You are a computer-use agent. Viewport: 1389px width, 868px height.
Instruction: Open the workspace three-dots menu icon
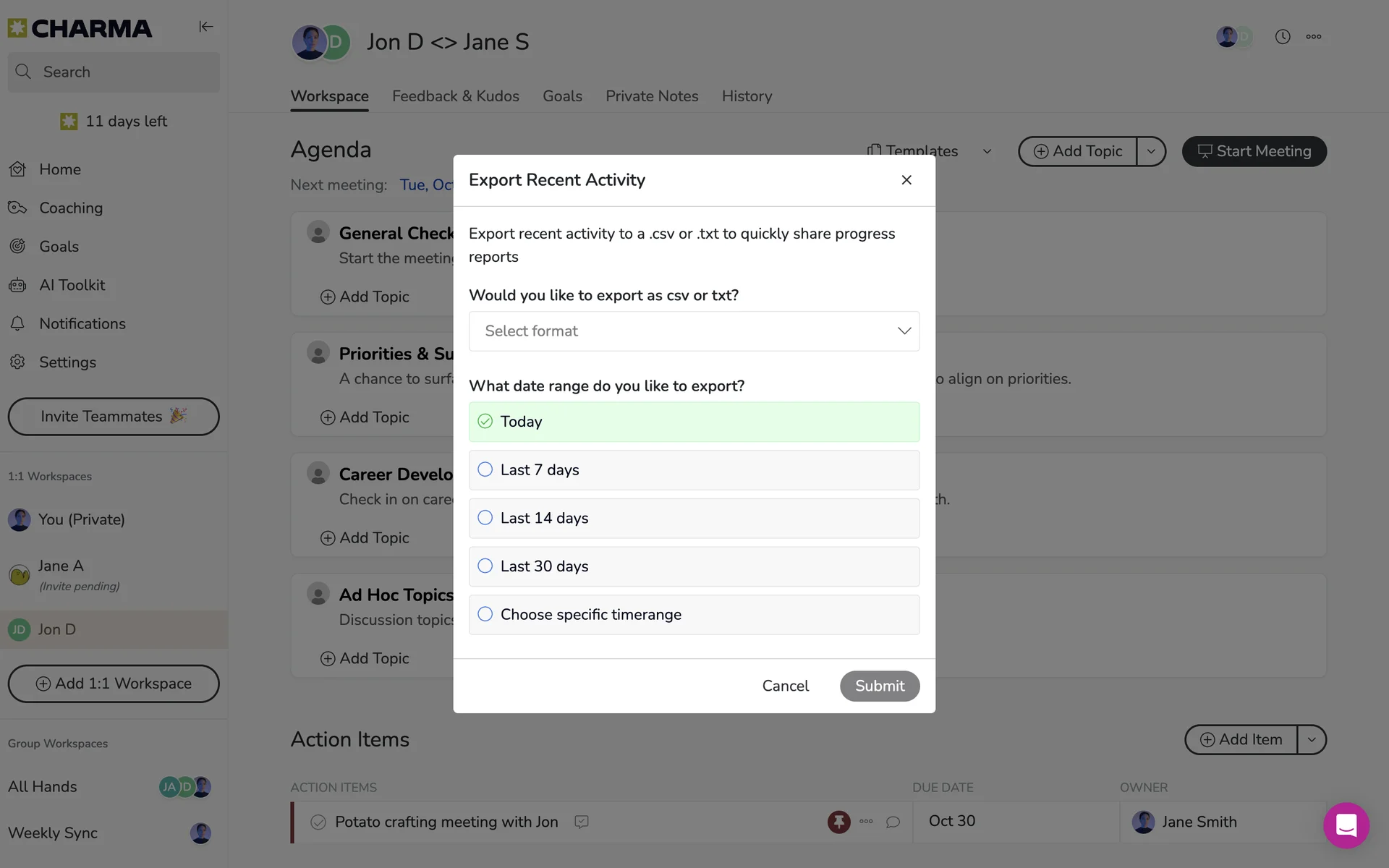click(1314, 37)
